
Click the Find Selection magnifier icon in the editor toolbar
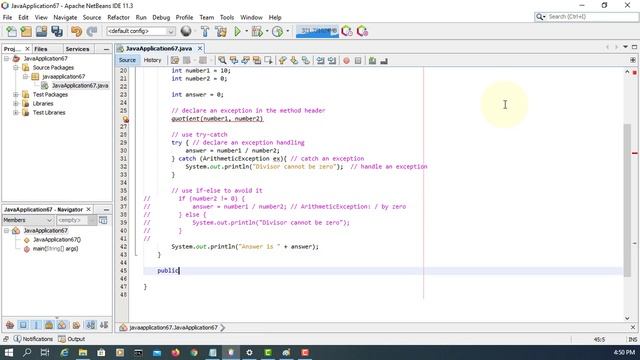(x=222, y=60)
